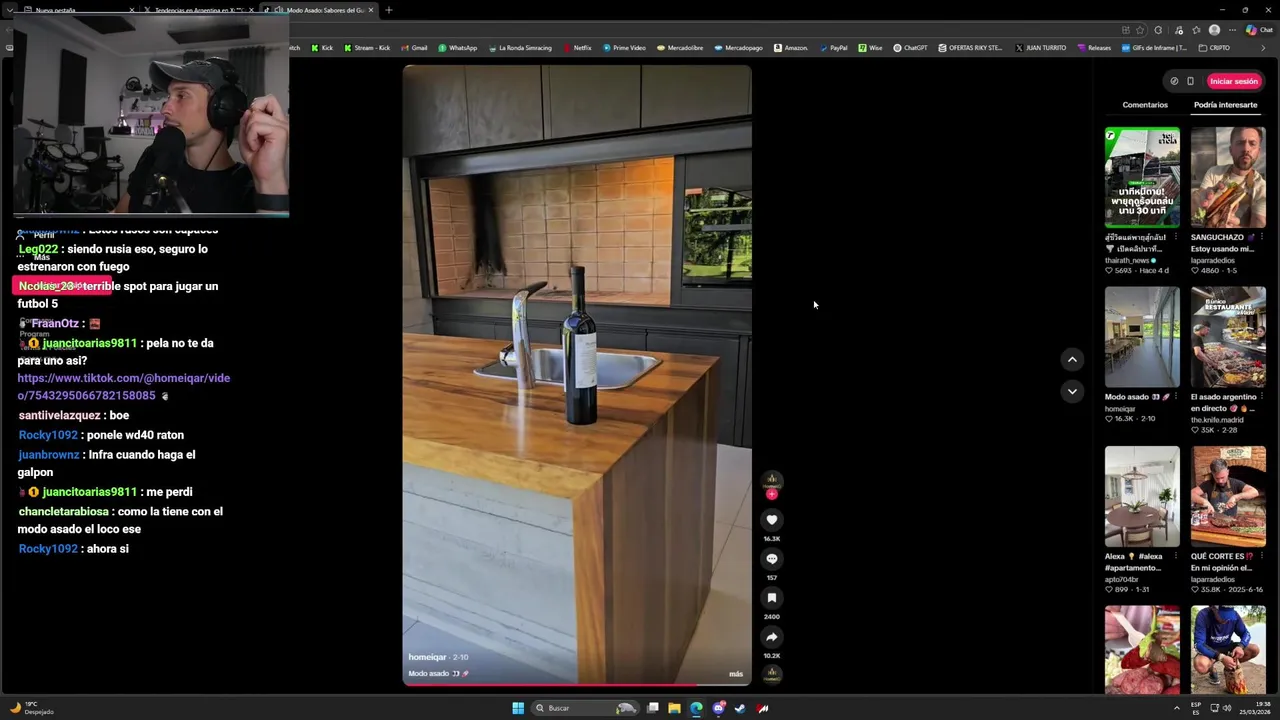The height and width of the screenshot is (720, 1280).
Task: Open the Alexa apartamento video thumbnail
Action: coord(1142,497)
